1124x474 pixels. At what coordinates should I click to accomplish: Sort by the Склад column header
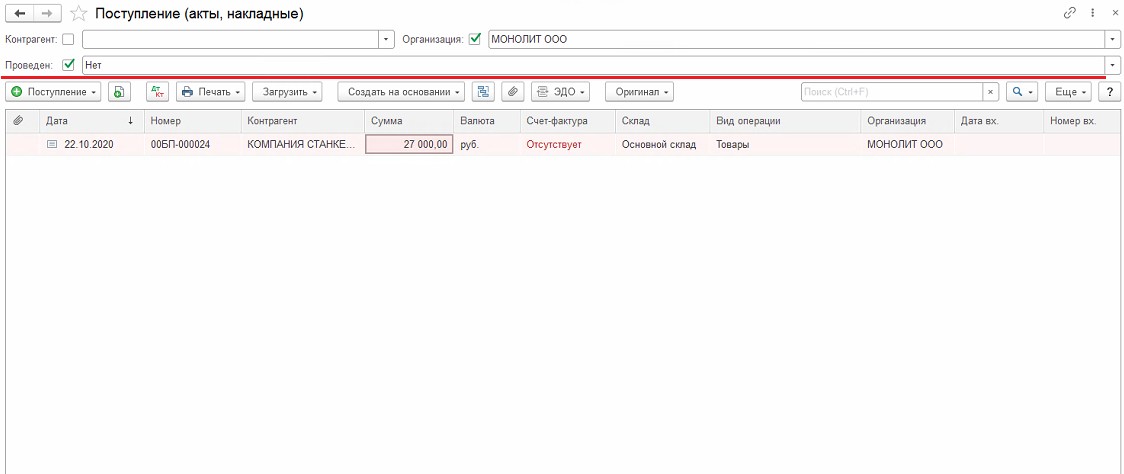(x=662, y=121)
